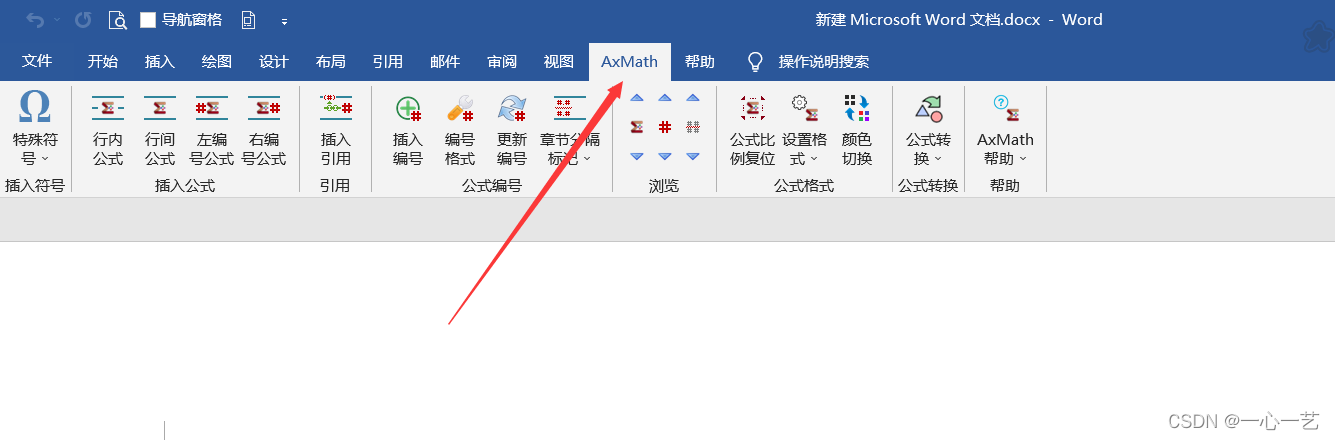Screen dimensions: 1335x440
Task: Jump to previous number using up arrow above red hash
Action: pyautogui.click(x=665, y=98)
